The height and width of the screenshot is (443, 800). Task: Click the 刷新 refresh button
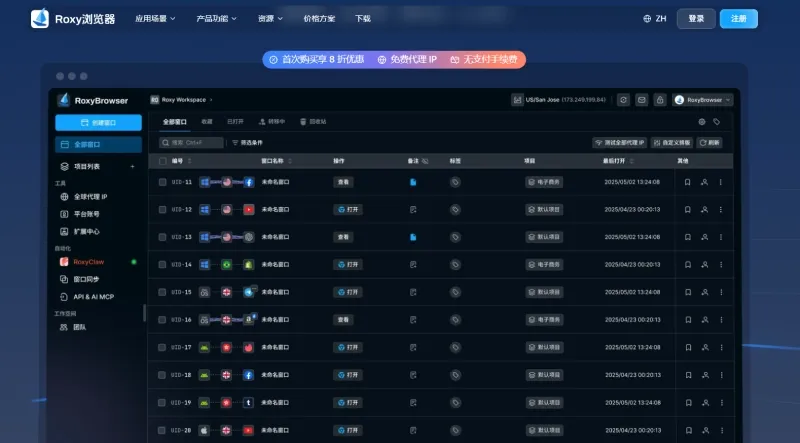tap(710, 143)
